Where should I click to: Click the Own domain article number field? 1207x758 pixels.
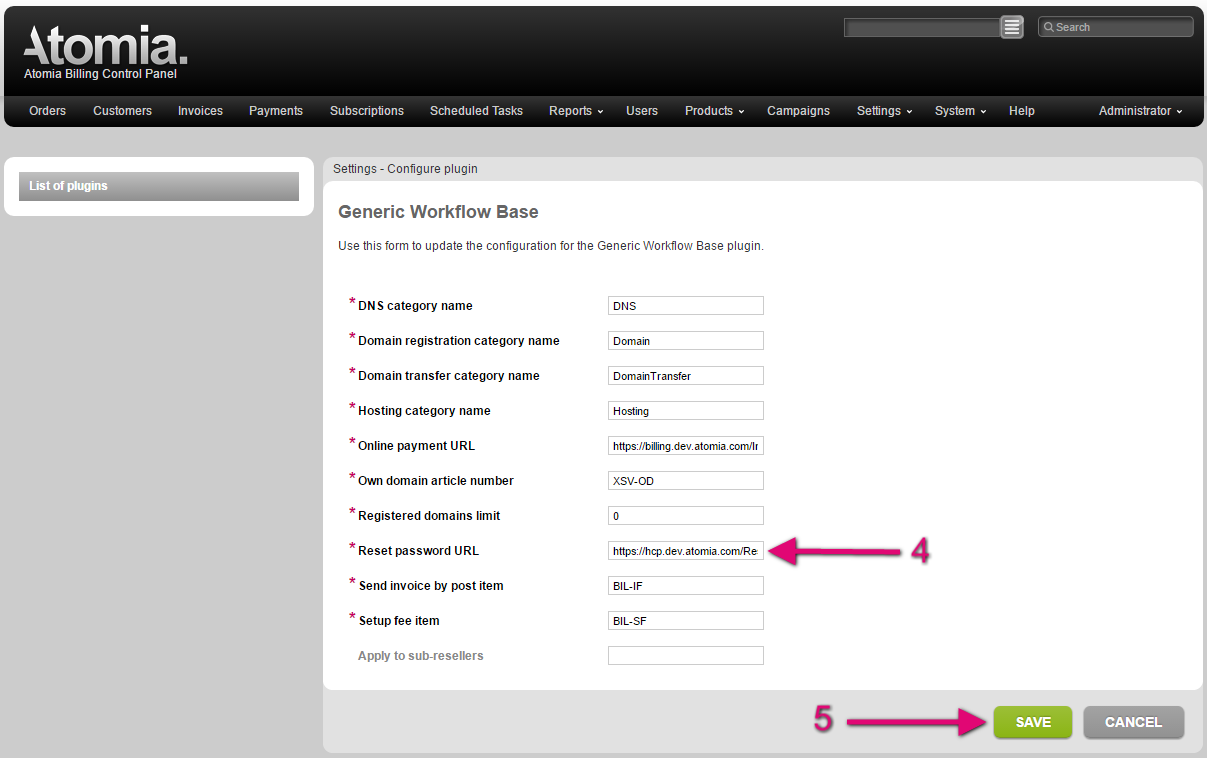point(686,481)
